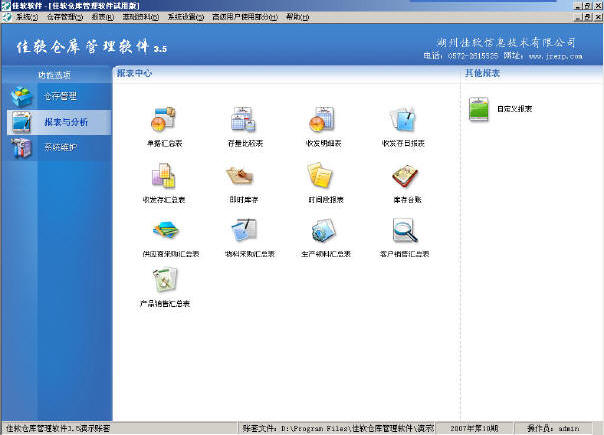Viewport: 604px width, 435px height.
Task: Click the child window icon in menu bar
Action: [x=7, y=17]
